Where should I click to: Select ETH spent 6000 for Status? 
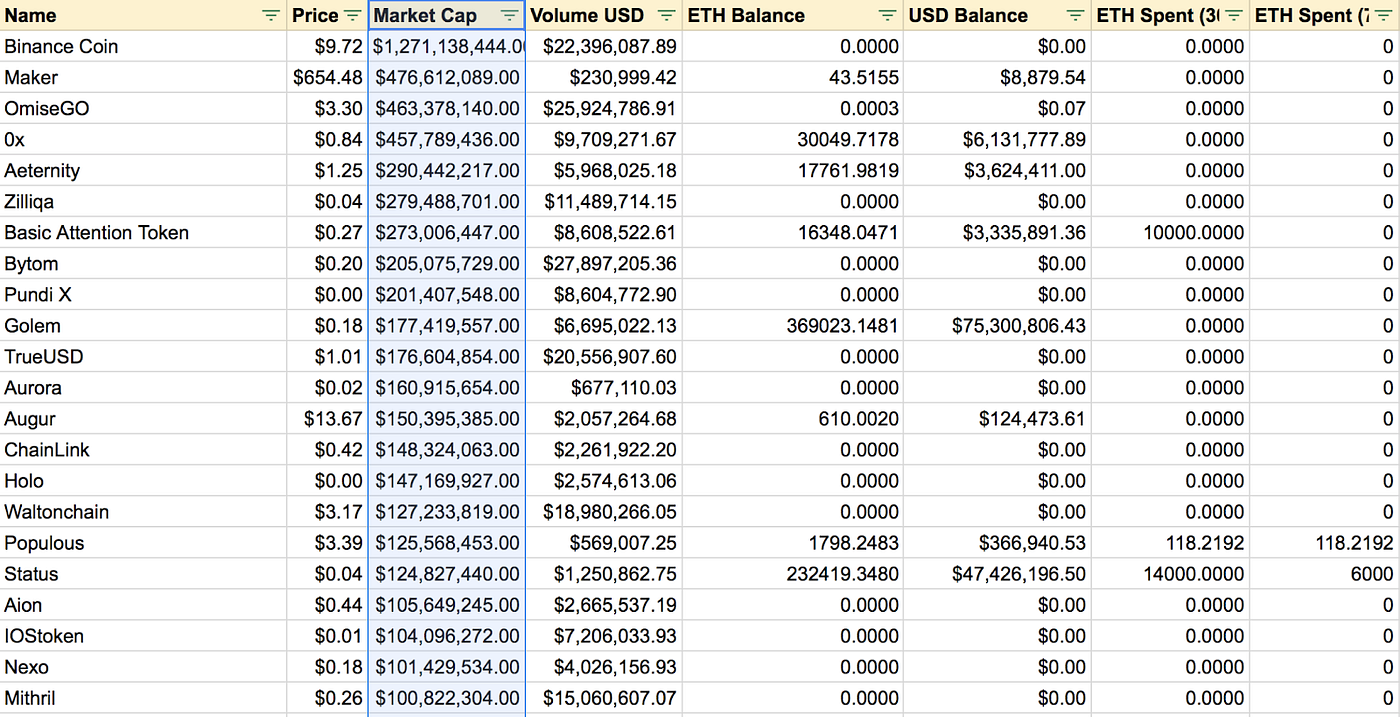pyautogui.click(x=1325, y=573)
